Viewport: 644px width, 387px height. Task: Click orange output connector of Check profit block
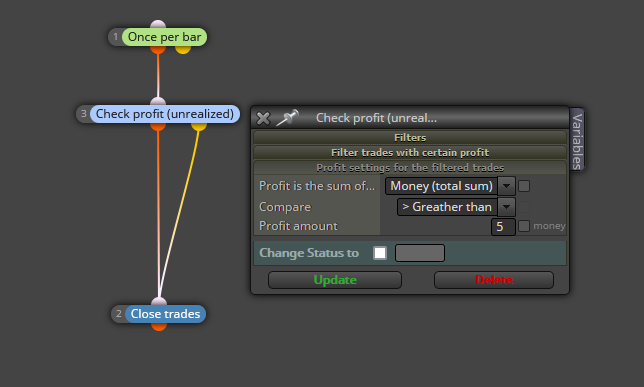pyautogui.click(x=158, y=127)
